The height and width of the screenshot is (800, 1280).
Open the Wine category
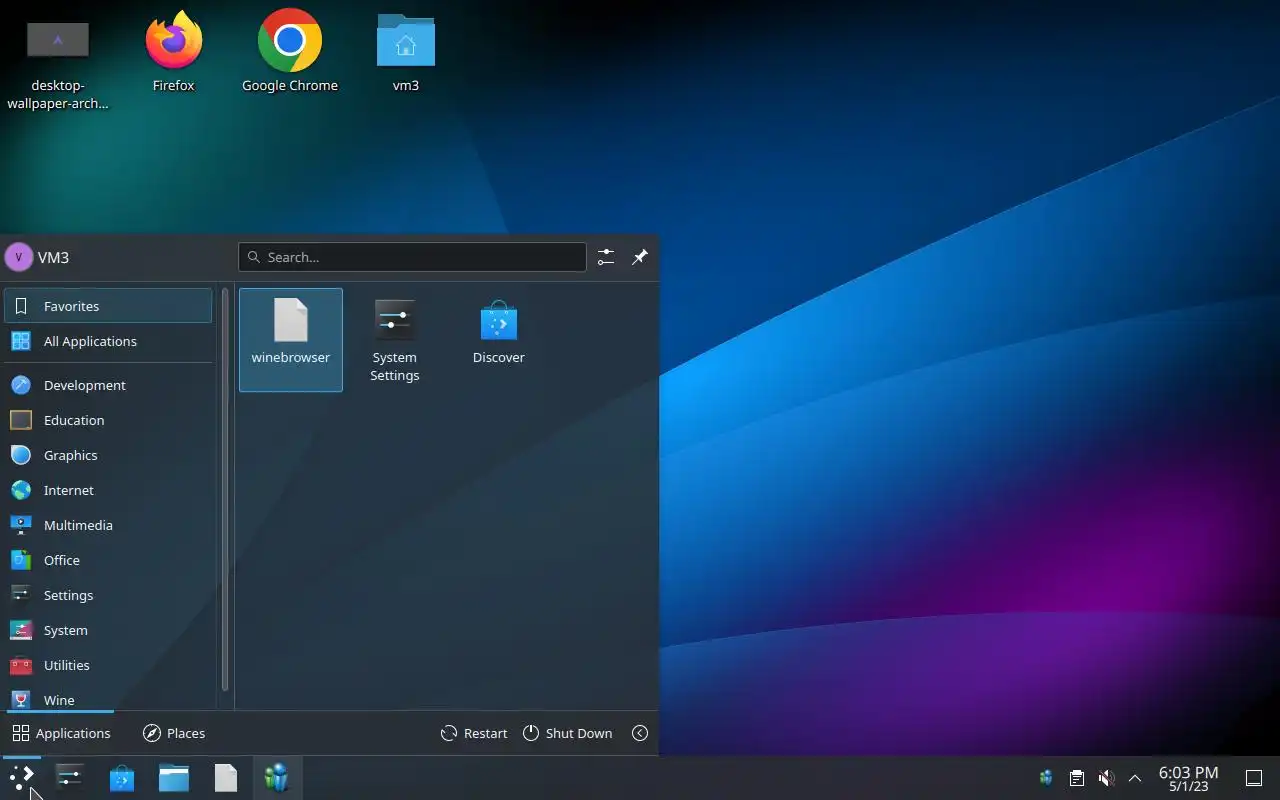[108, 698]
